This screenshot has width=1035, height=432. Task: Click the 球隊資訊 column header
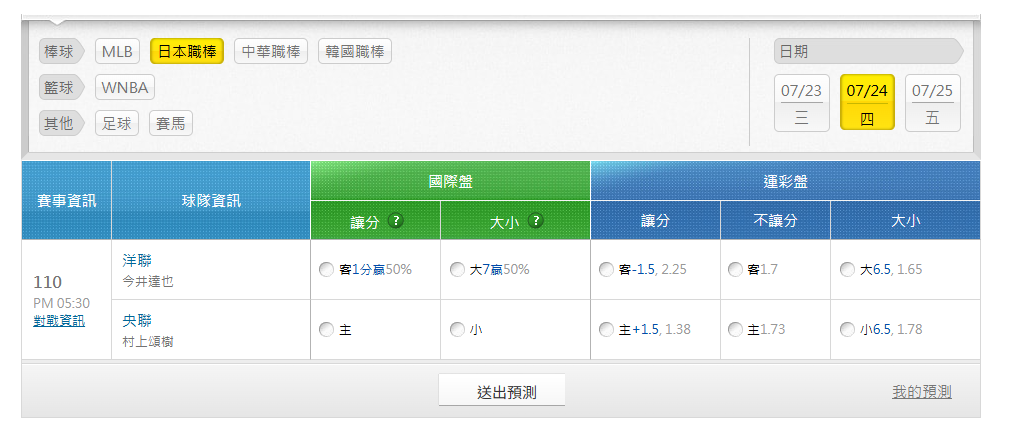[211, 200]
